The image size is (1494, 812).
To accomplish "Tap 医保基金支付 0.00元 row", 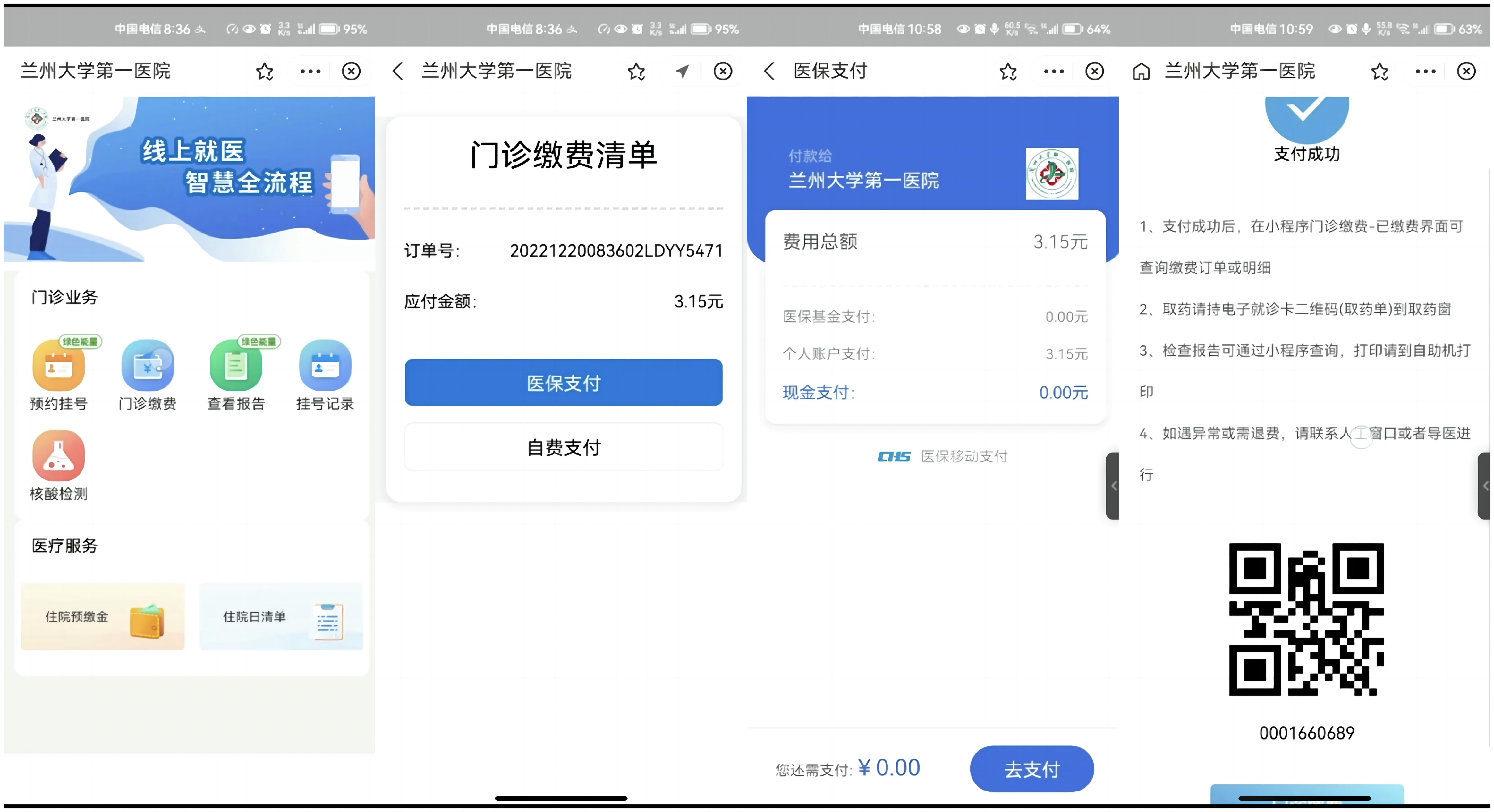I will click(936, 317).
